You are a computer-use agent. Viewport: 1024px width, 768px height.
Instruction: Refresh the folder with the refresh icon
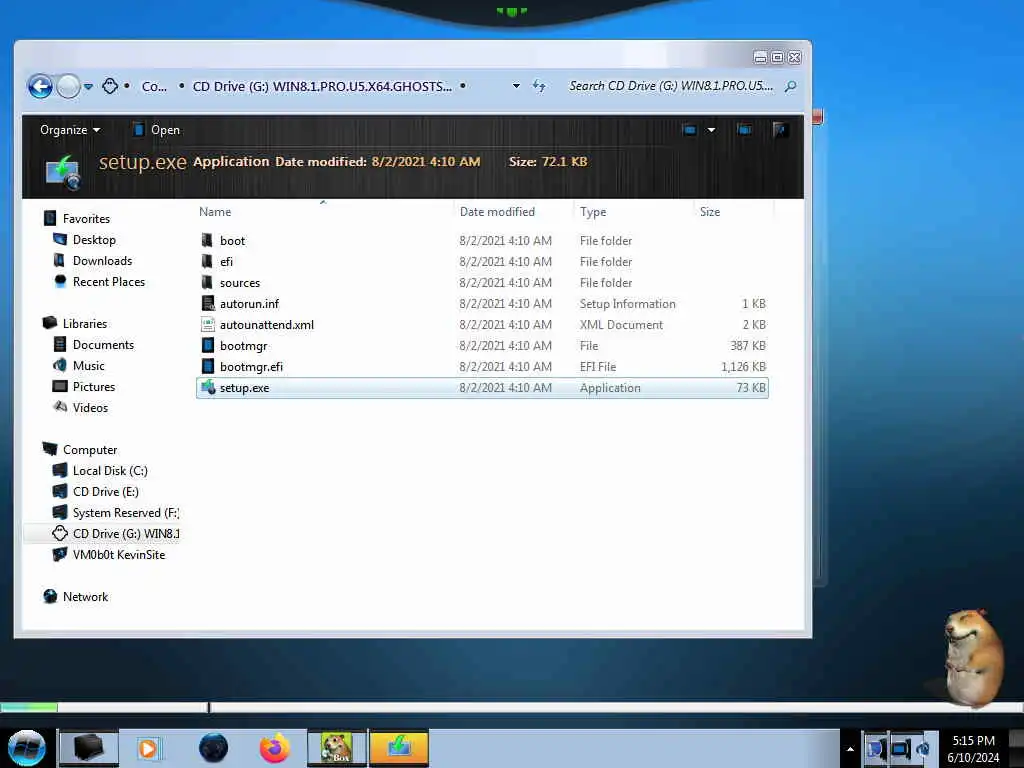539,86
